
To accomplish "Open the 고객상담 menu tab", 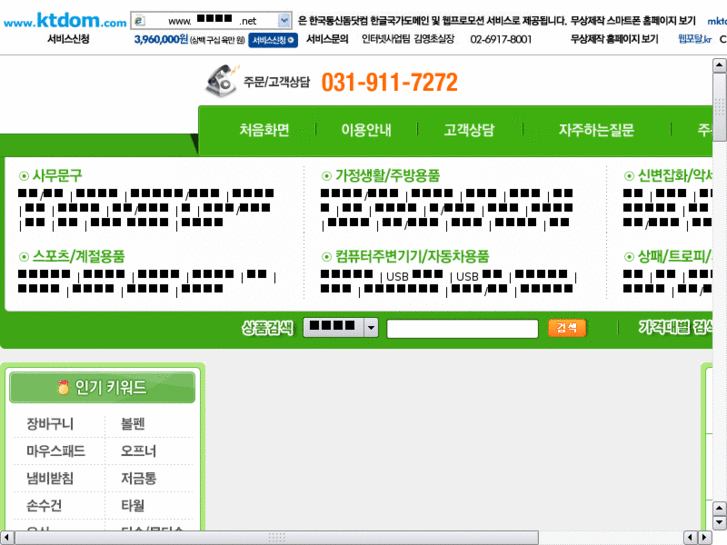I will click(x=469, y=130).
